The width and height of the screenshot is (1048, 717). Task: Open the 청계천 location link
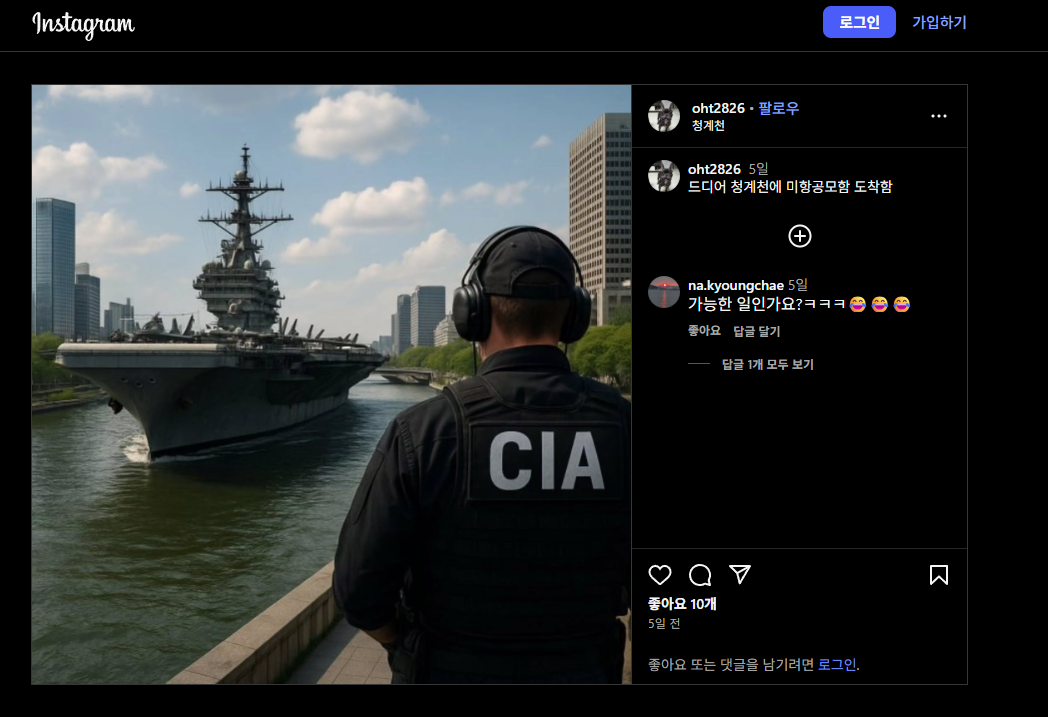[708, 126]
